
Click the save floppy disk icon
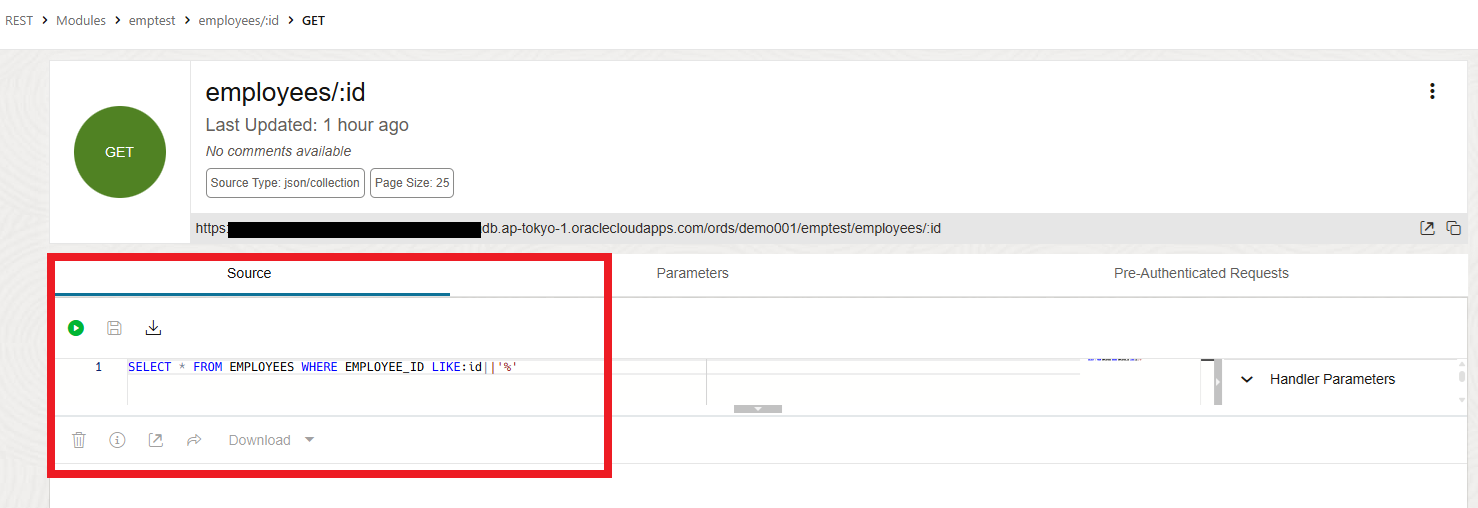114,328
